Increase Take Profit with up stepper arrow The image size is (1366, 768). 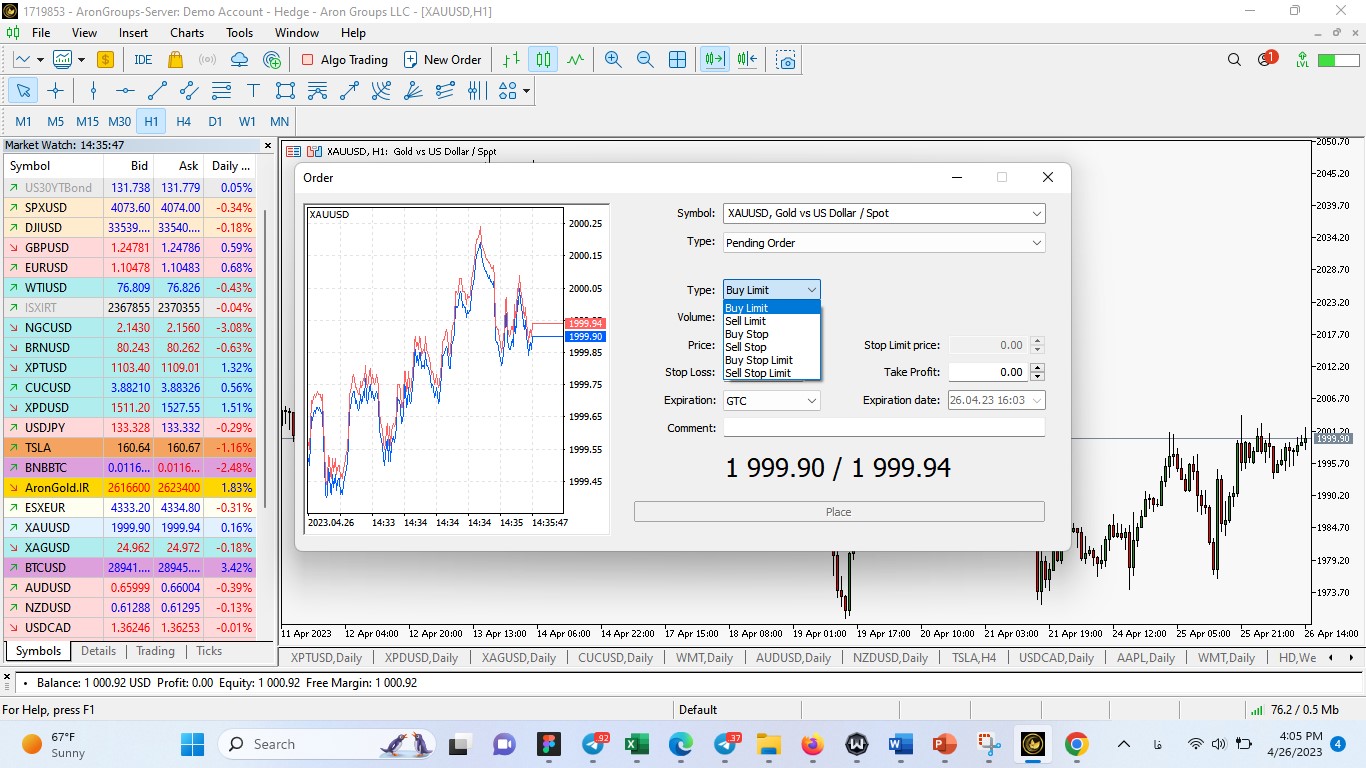point(1037,368)
